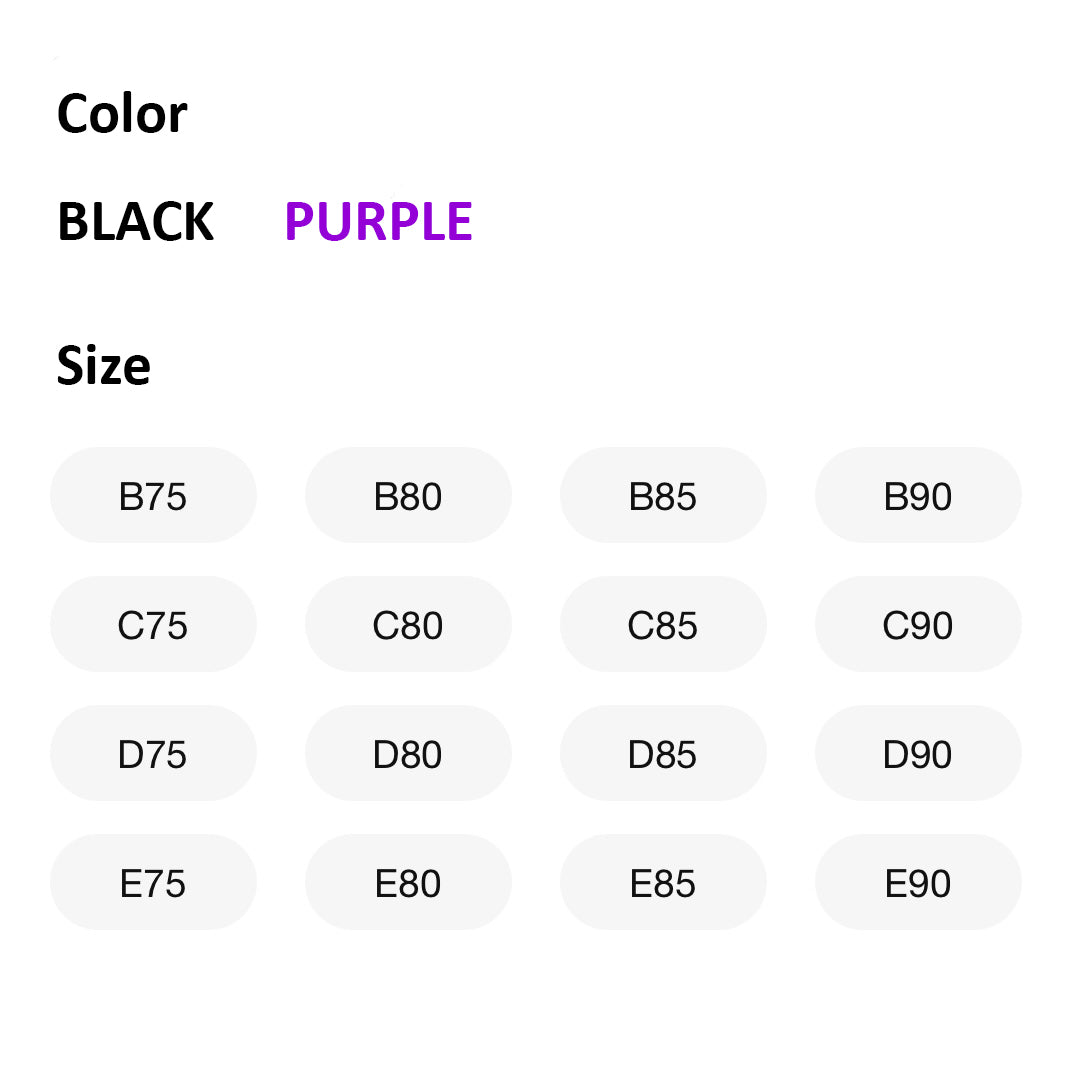The width and height of the screenshot is (1086, 1074).
Task: Choose size B85
Action: click(x=663, y=496)
